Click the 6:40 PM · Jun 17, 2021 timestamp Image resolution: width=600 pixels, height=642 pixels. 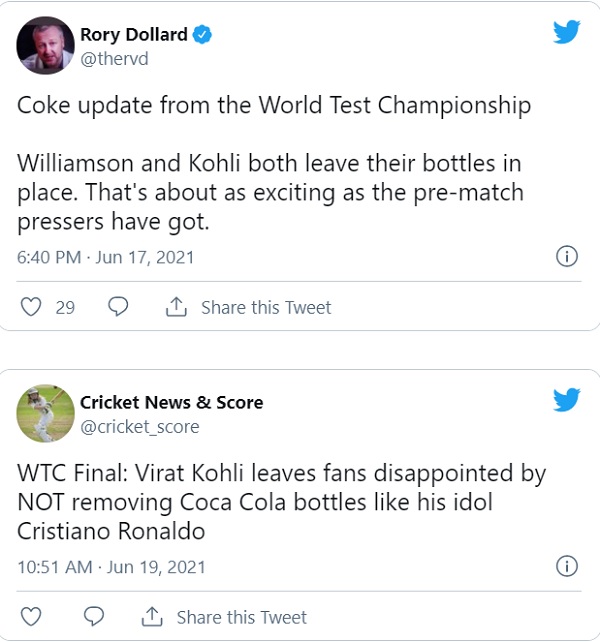pyautogui.click(x=106, y=257)
